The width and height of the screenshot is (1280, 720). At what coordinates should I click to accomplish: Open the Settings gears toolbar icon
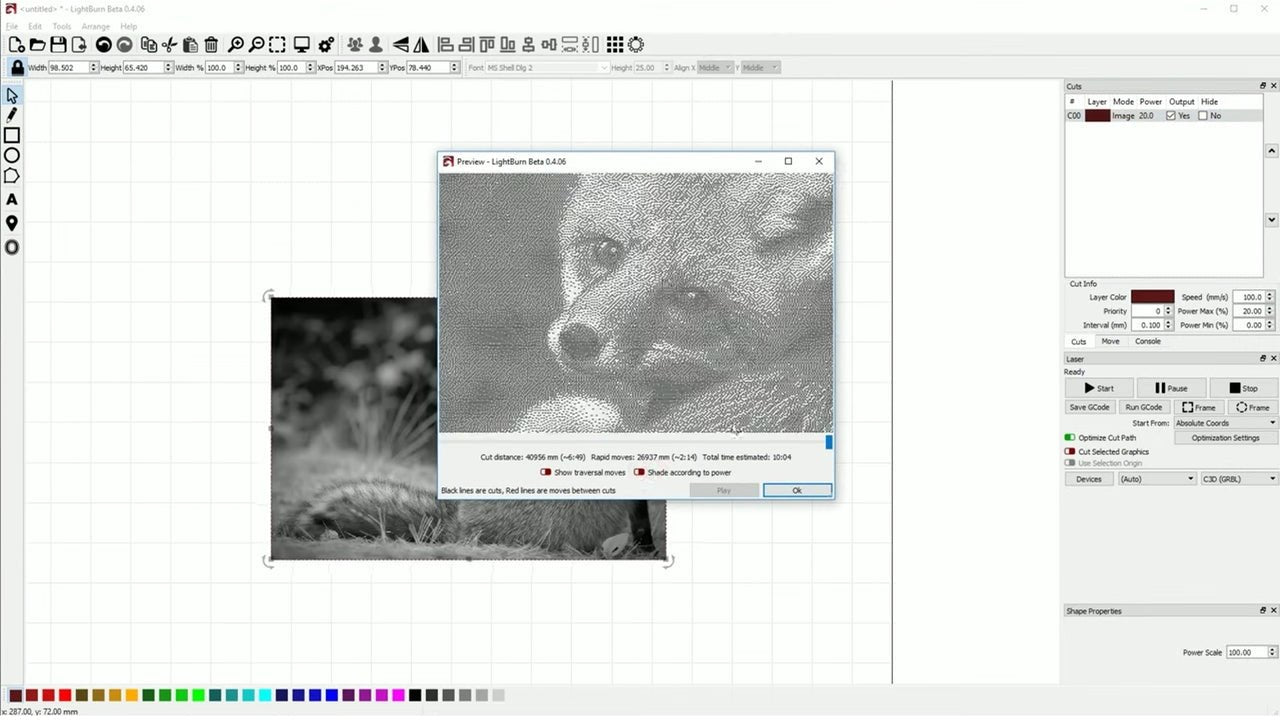click(x=326, y=45)
